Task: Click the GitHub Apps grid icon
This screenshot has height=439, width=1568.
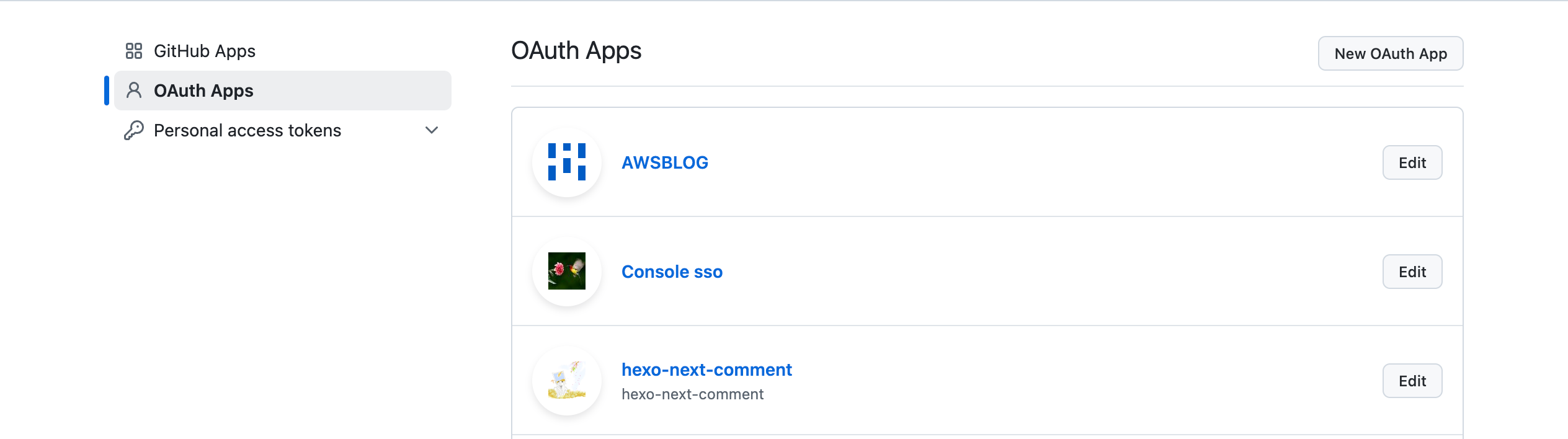Action: point(133,51)
